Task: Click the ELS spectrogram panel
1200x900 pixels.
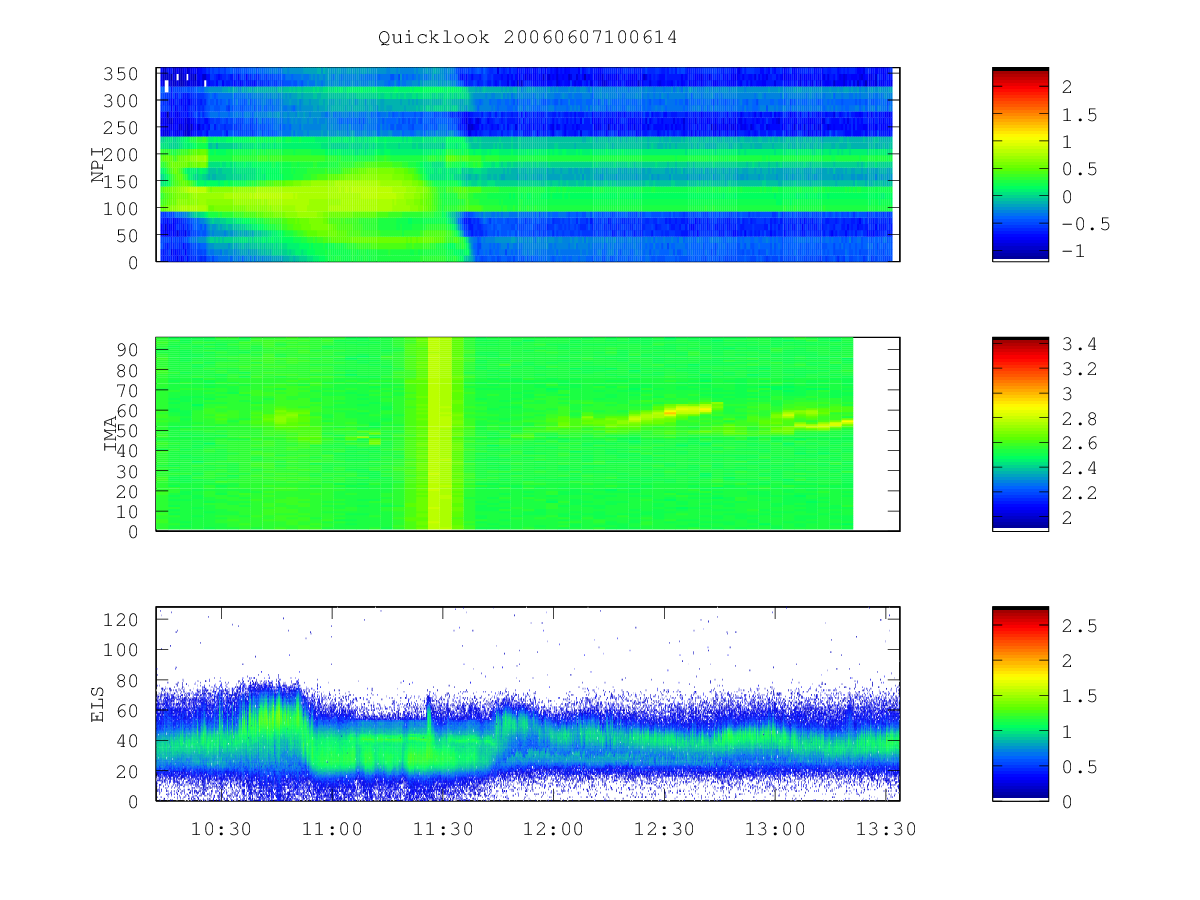Action: coord(528,703)
